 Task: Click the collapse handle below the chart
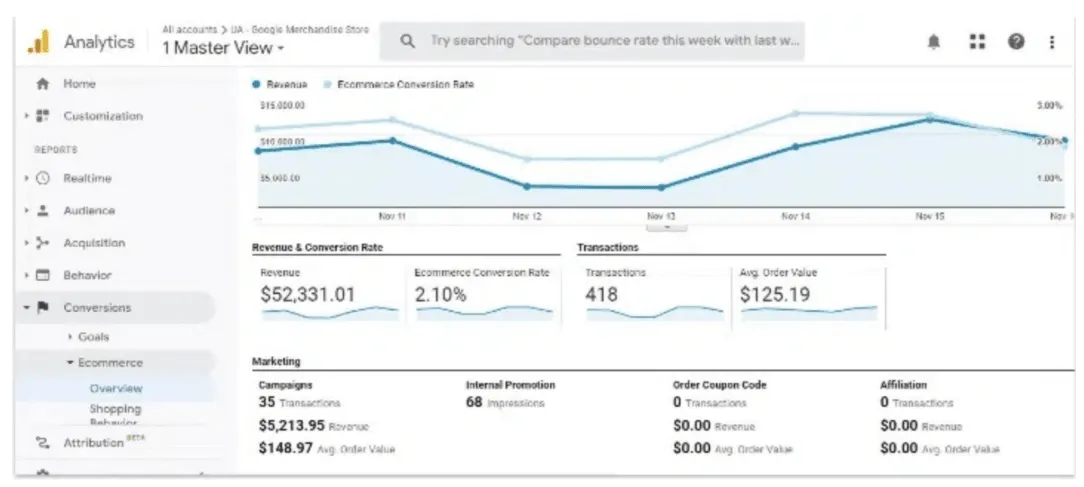[666, 226]
